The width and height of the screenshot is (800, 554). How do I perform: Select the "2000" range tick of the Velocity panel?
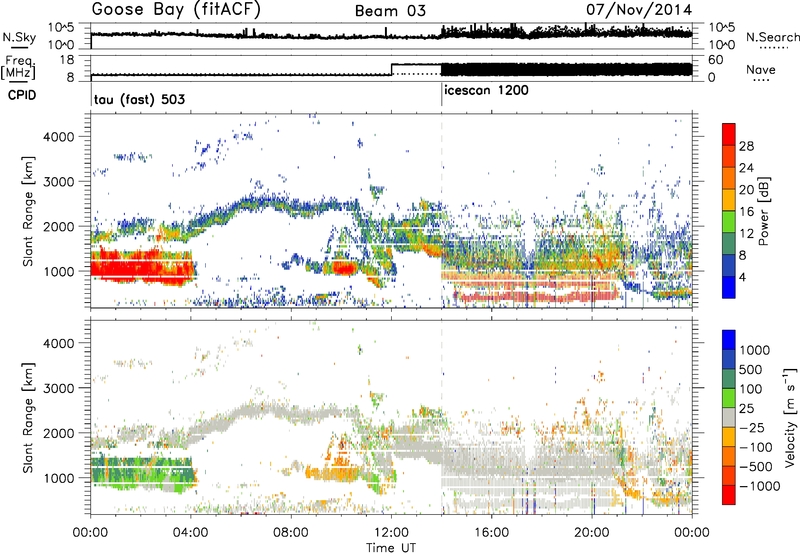[x=58, y=433]
